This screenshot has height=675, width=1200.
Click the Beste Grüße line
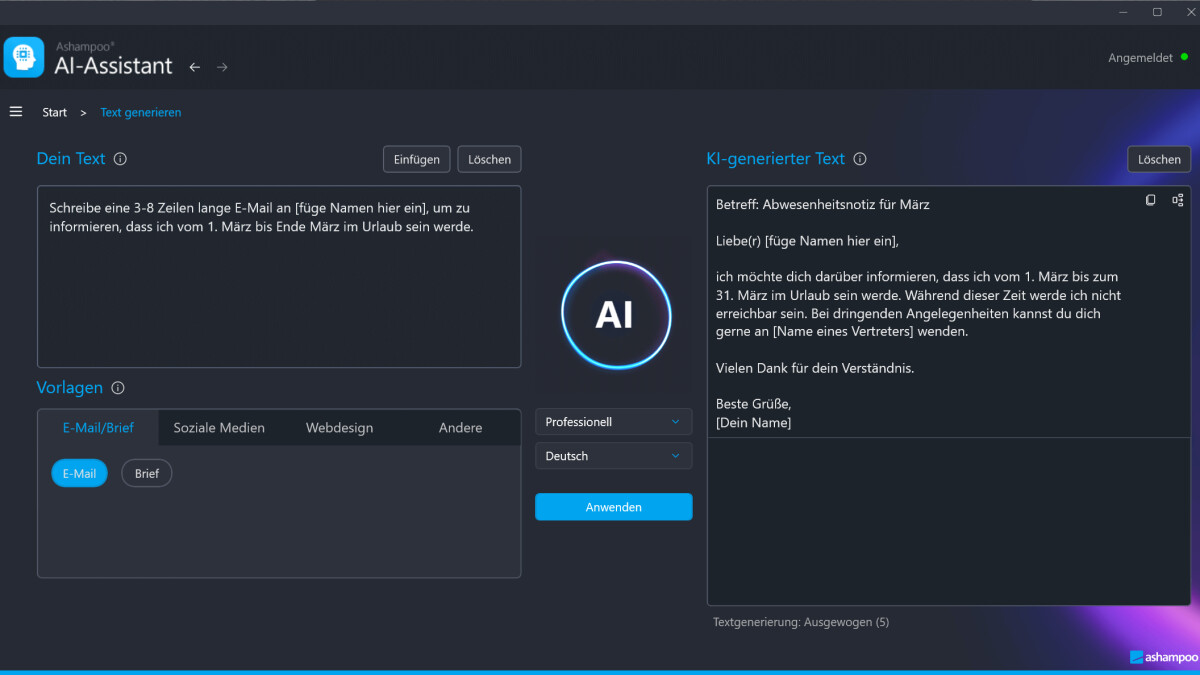(x=754, y=404)
